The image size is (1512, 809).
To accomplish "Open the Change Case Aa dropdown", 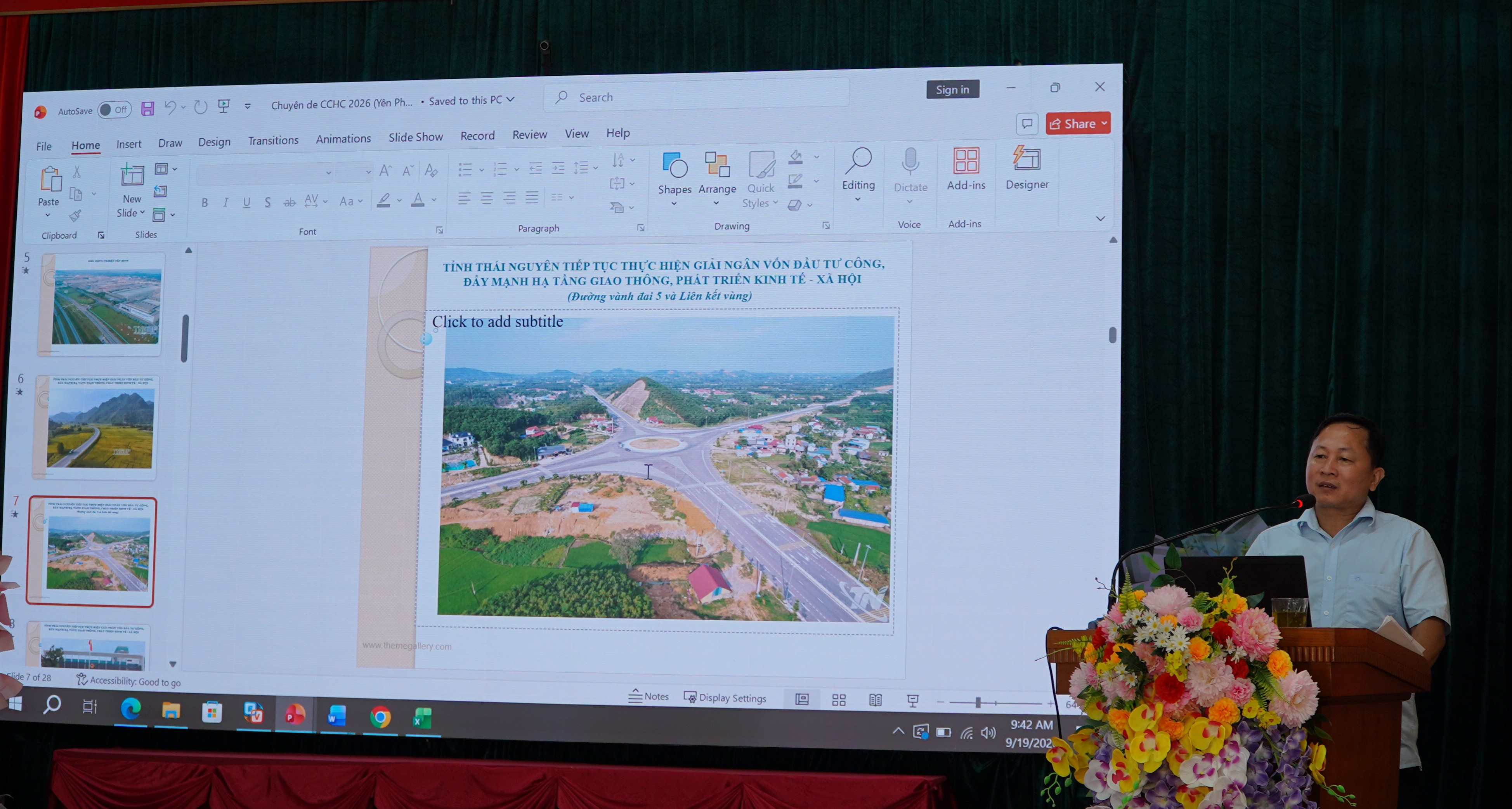I will tap(351, 201).
